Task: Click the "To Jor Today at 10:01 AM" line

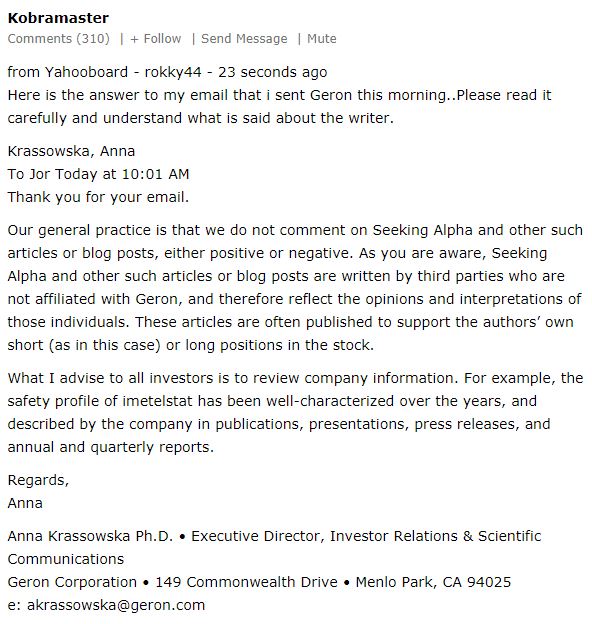Action: click(98, 174)
